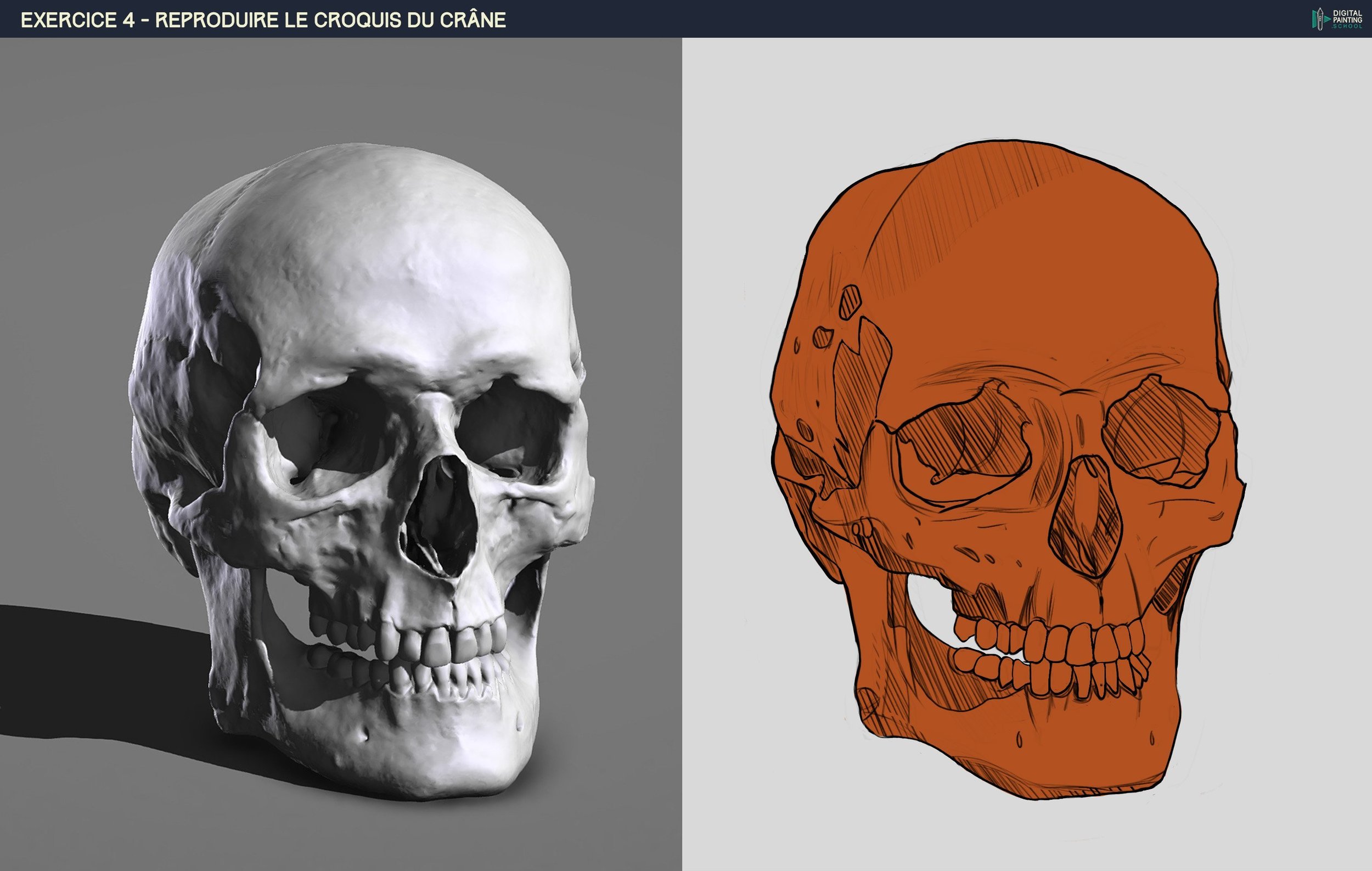Click the 'Digital Painting School' logo text
The height and width of the screenshot is (871, 1372).
coord(1347,19)
